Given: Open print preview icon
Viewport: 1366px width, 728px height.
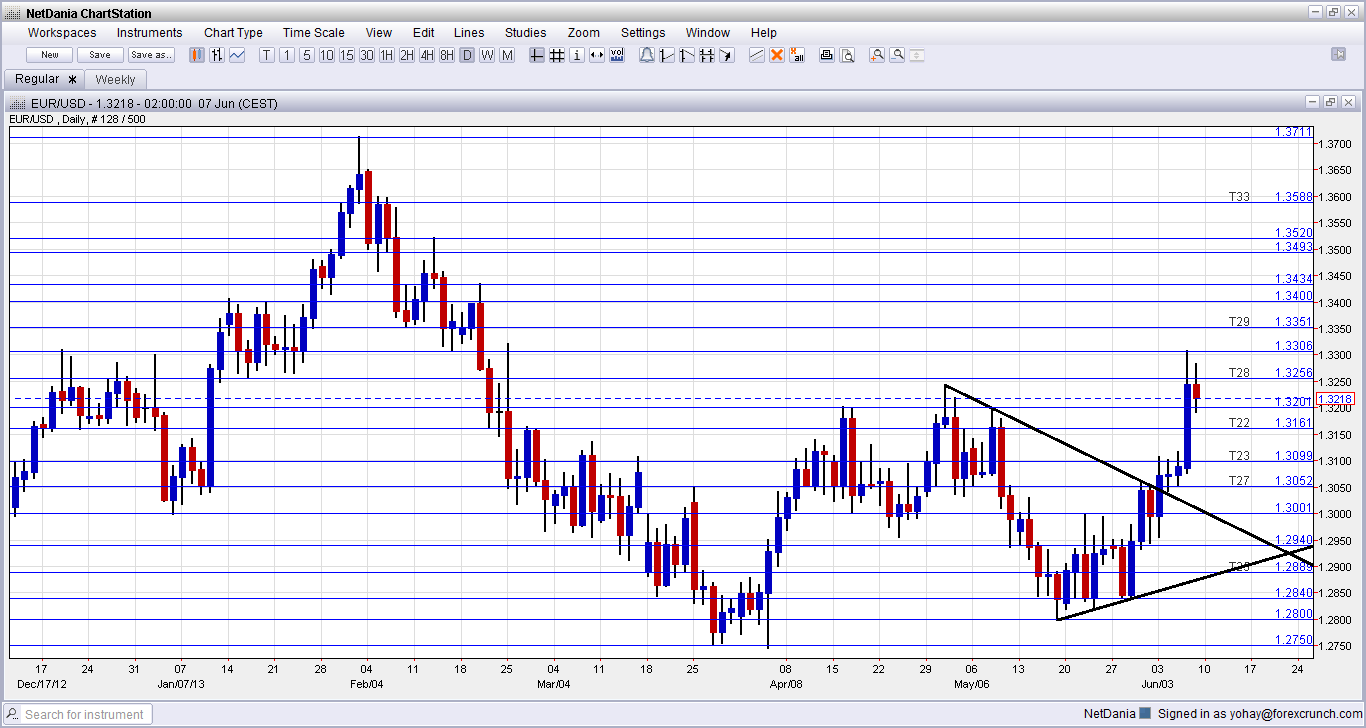Looking at the screenshot, I should (x=846, y=55).
